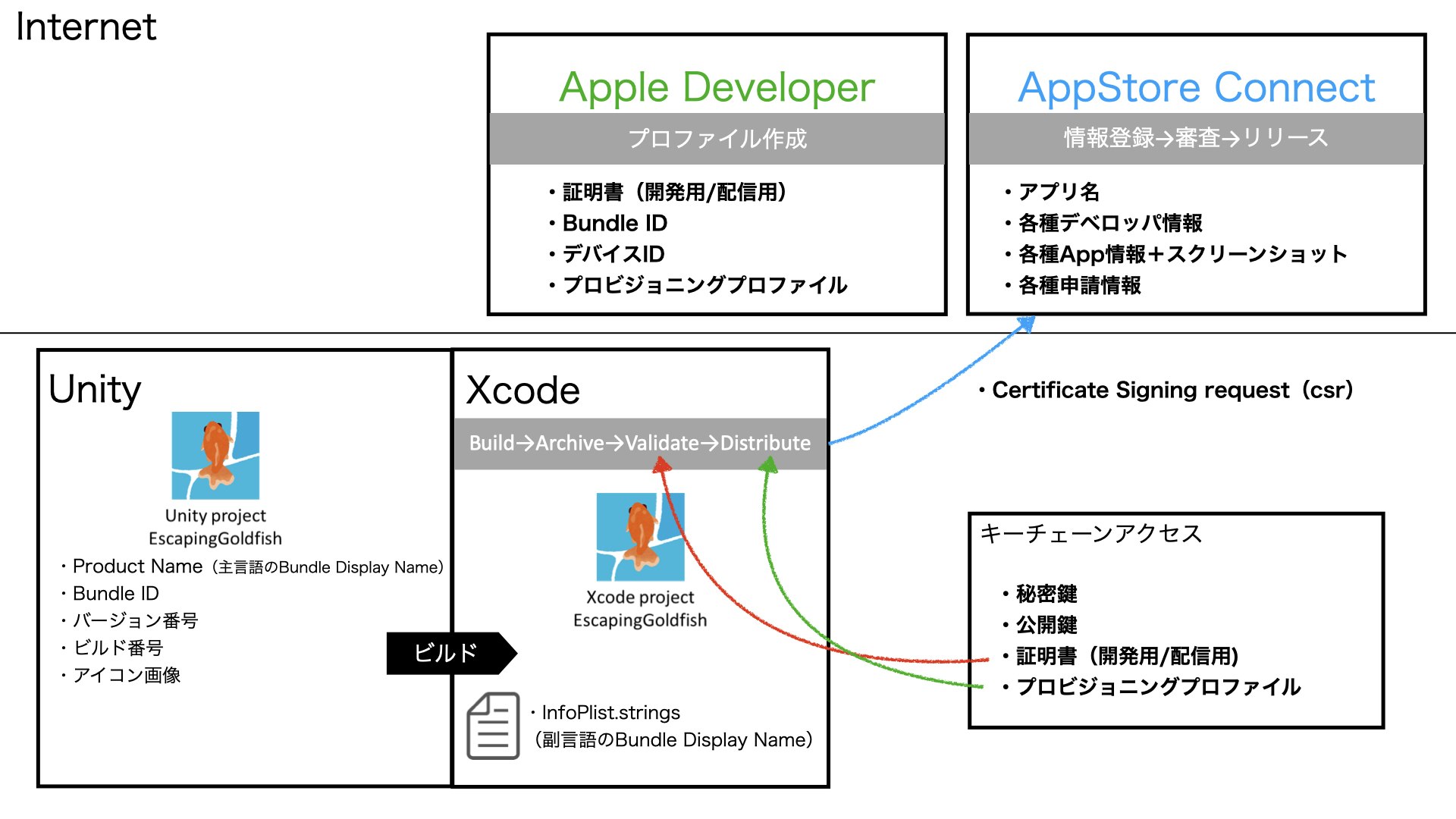This screenshot has width=1456, height=819.
Task: Click the Apple Developer title
Action: click(717, 87)
